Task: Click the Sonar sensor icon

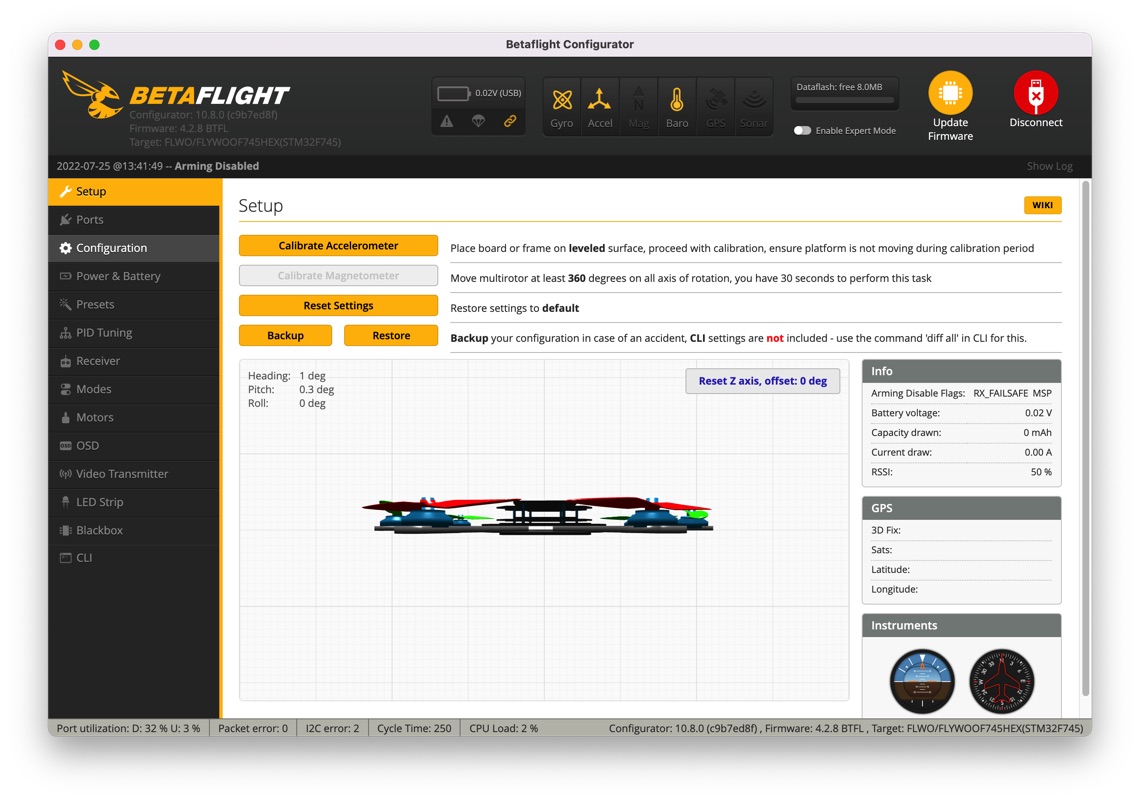Action: 754,107
